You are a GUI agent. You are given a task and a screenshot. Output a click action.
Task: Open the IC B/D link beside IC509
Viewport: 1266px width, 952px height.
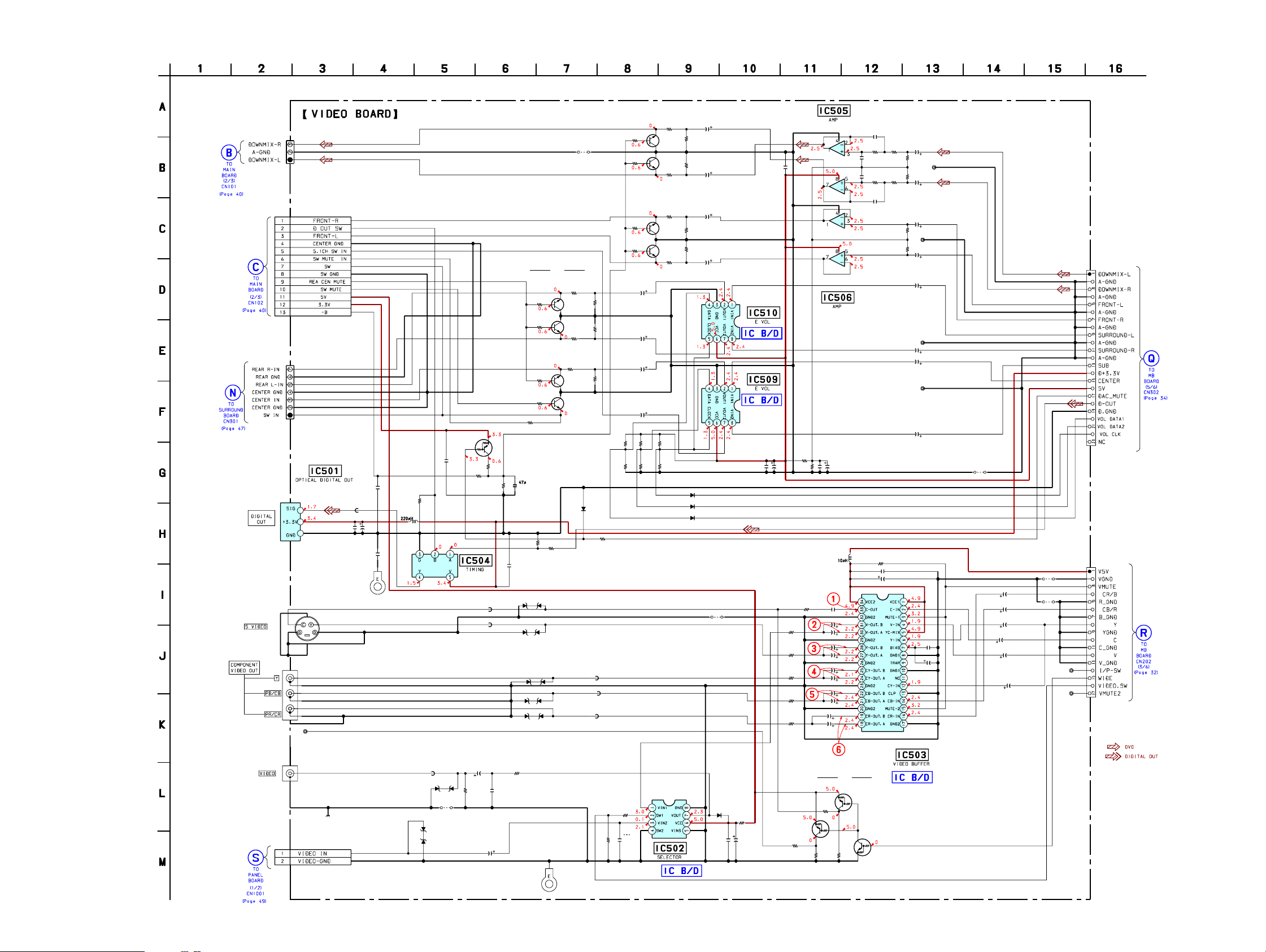[762, 401]
